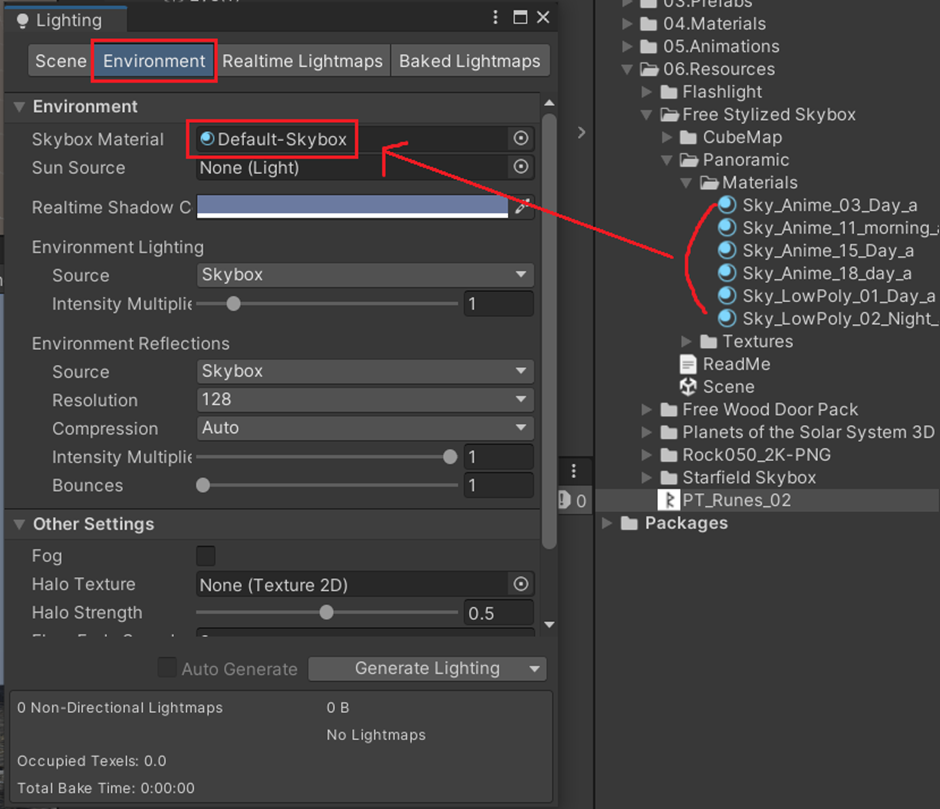Screen dimensions: 940x809
Task: Collapse the Other Settings section
Action: point(20,524)
